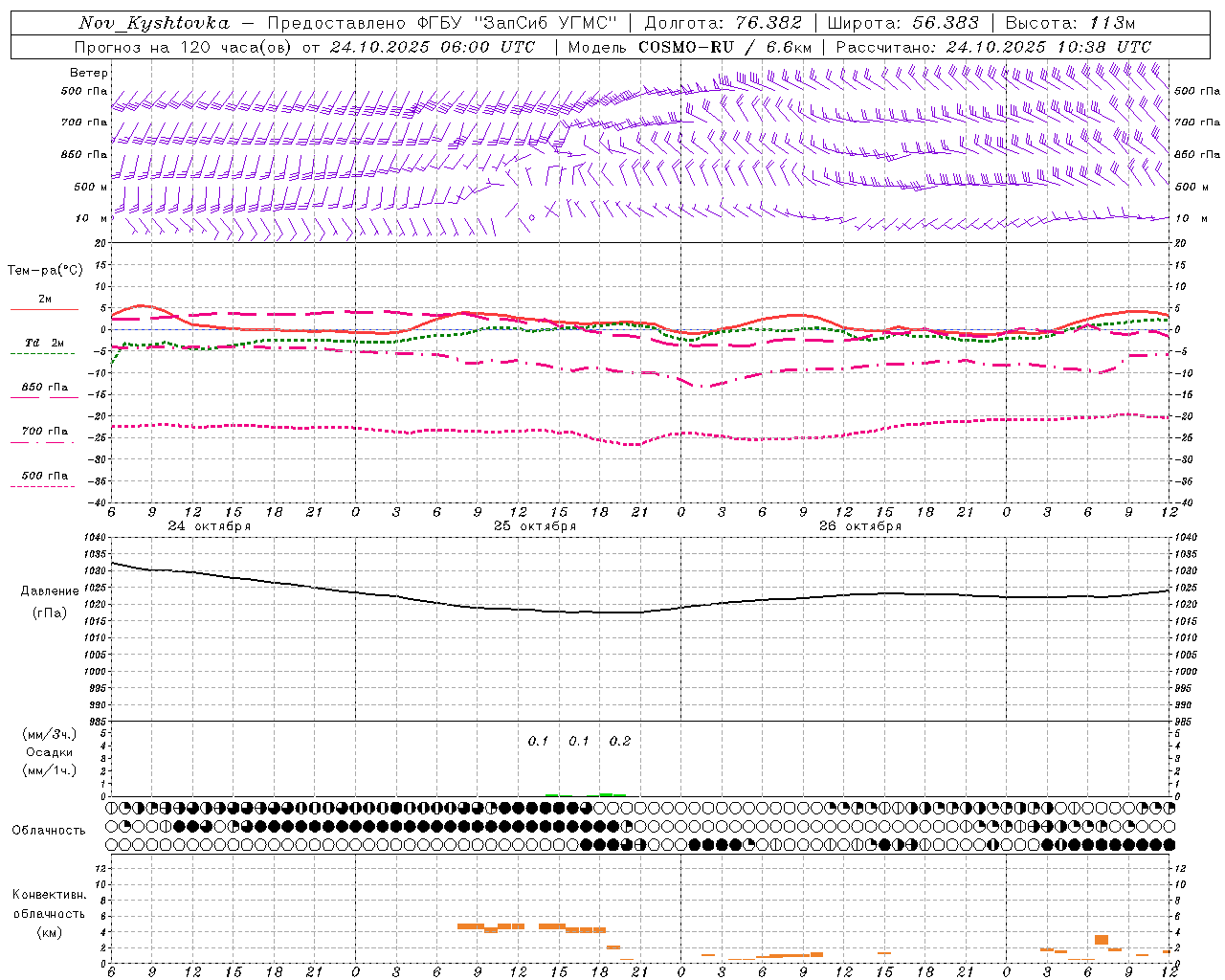Click the "(км)" unit under convective cloudiness
The height and width of the screenshot is (980, 1225).
coord(49,932)
